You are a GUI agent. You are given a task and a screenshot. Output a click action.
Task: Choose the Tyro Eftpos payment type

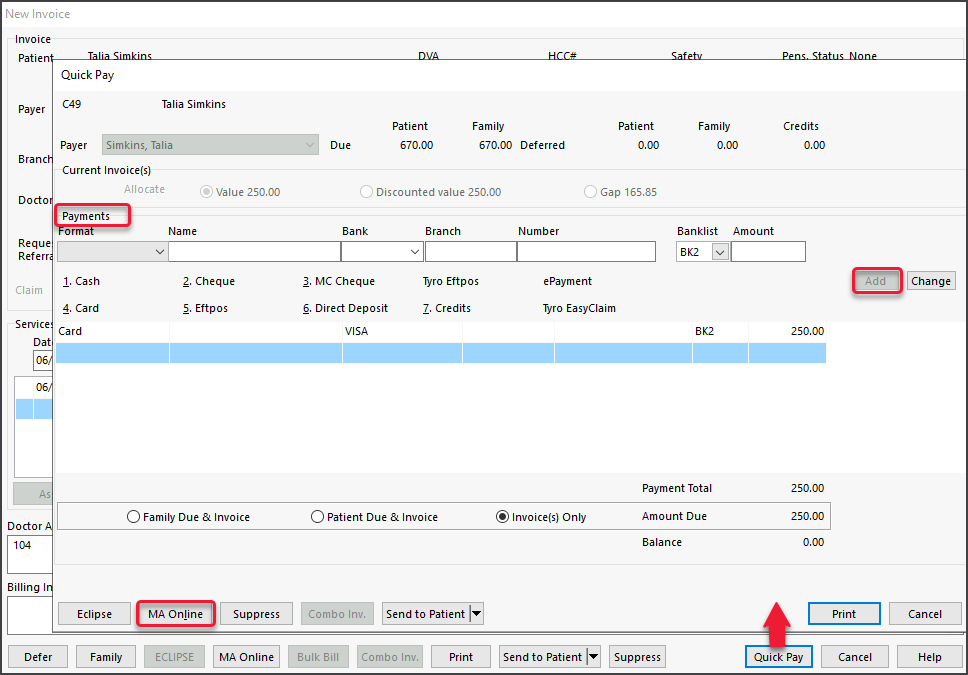click(451, 281)
